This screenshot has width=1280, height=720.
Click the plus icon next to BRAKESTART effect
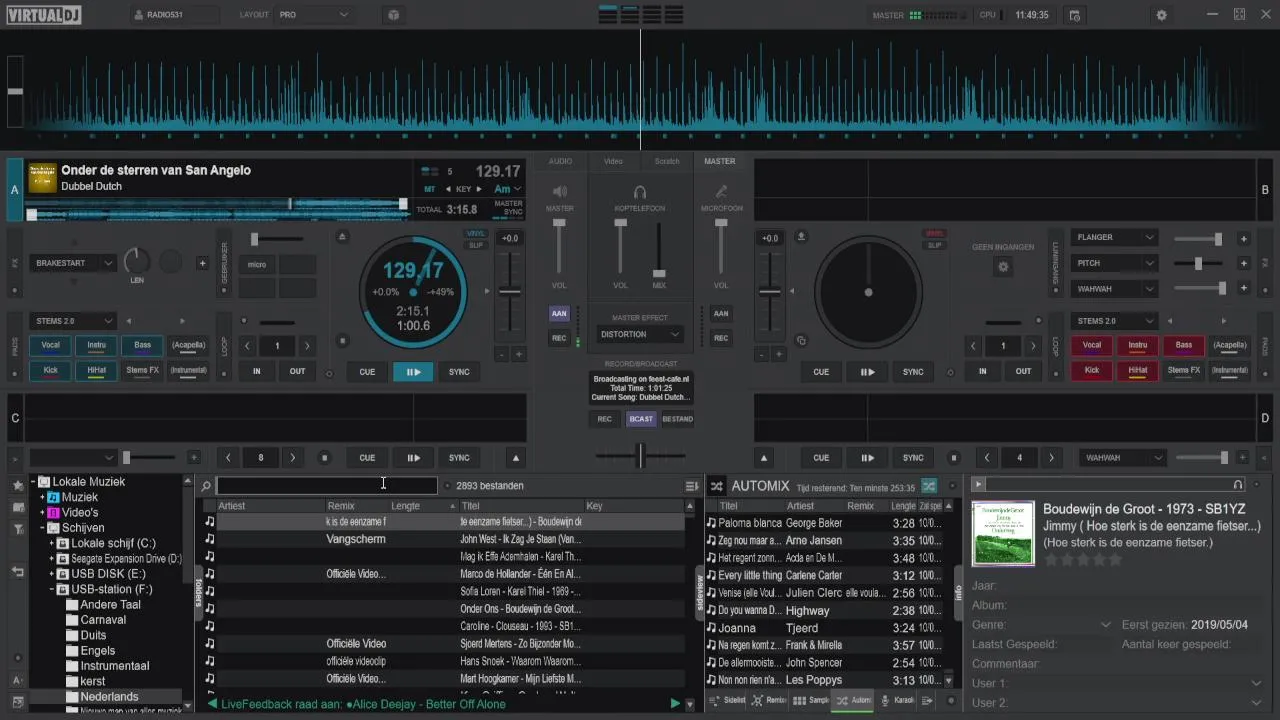click(202, 263)
